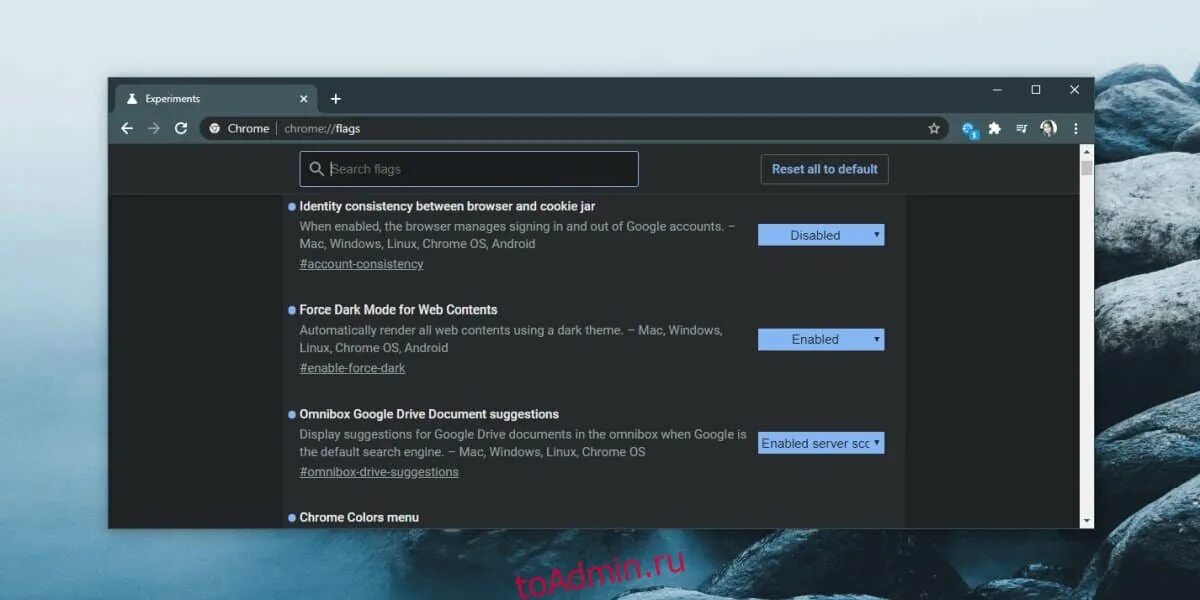Click the Reset all to default button

[824, 168]
